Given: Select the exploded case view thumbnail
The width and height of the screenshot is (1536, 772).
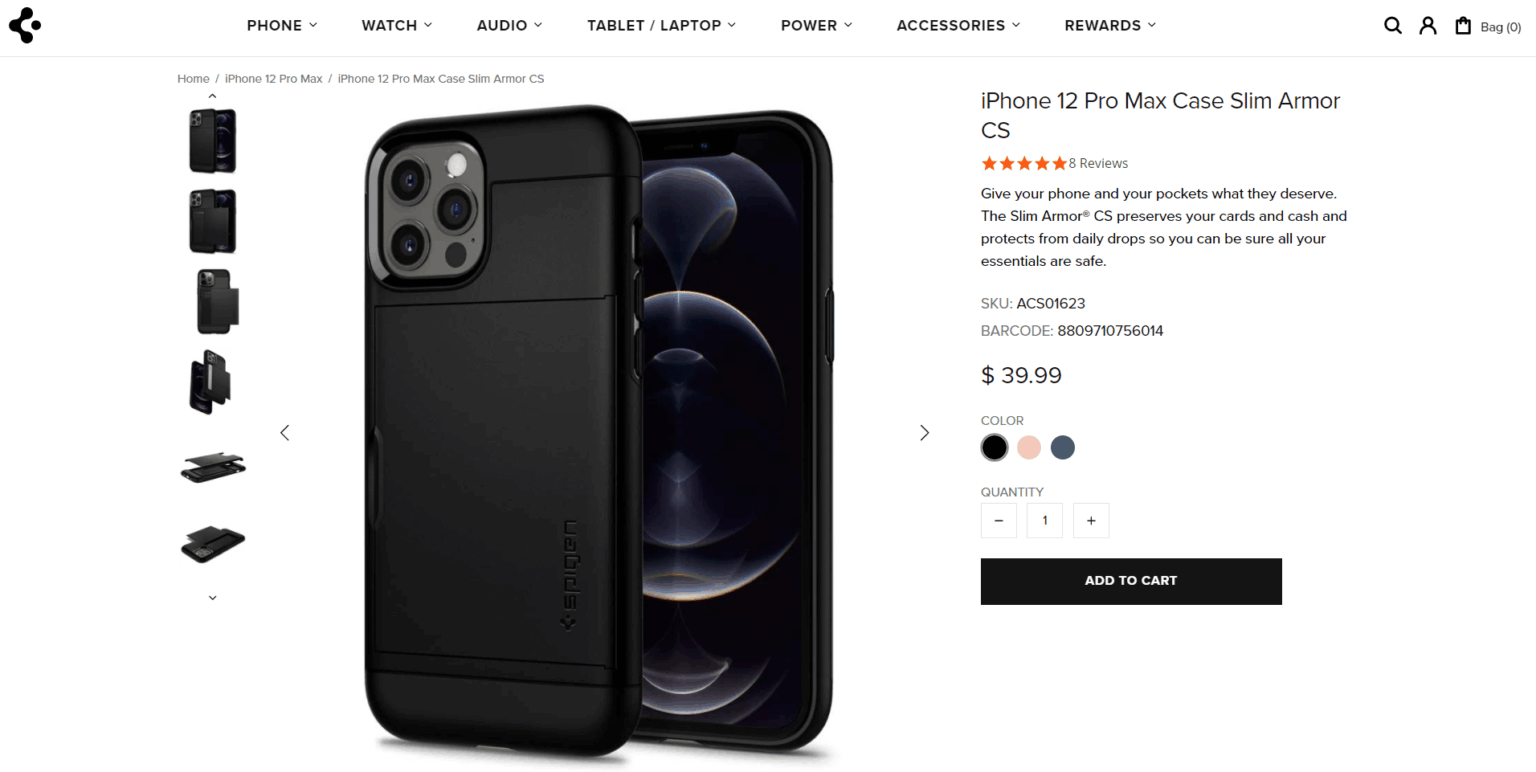Looking at the screenshot, I should 212,466.
